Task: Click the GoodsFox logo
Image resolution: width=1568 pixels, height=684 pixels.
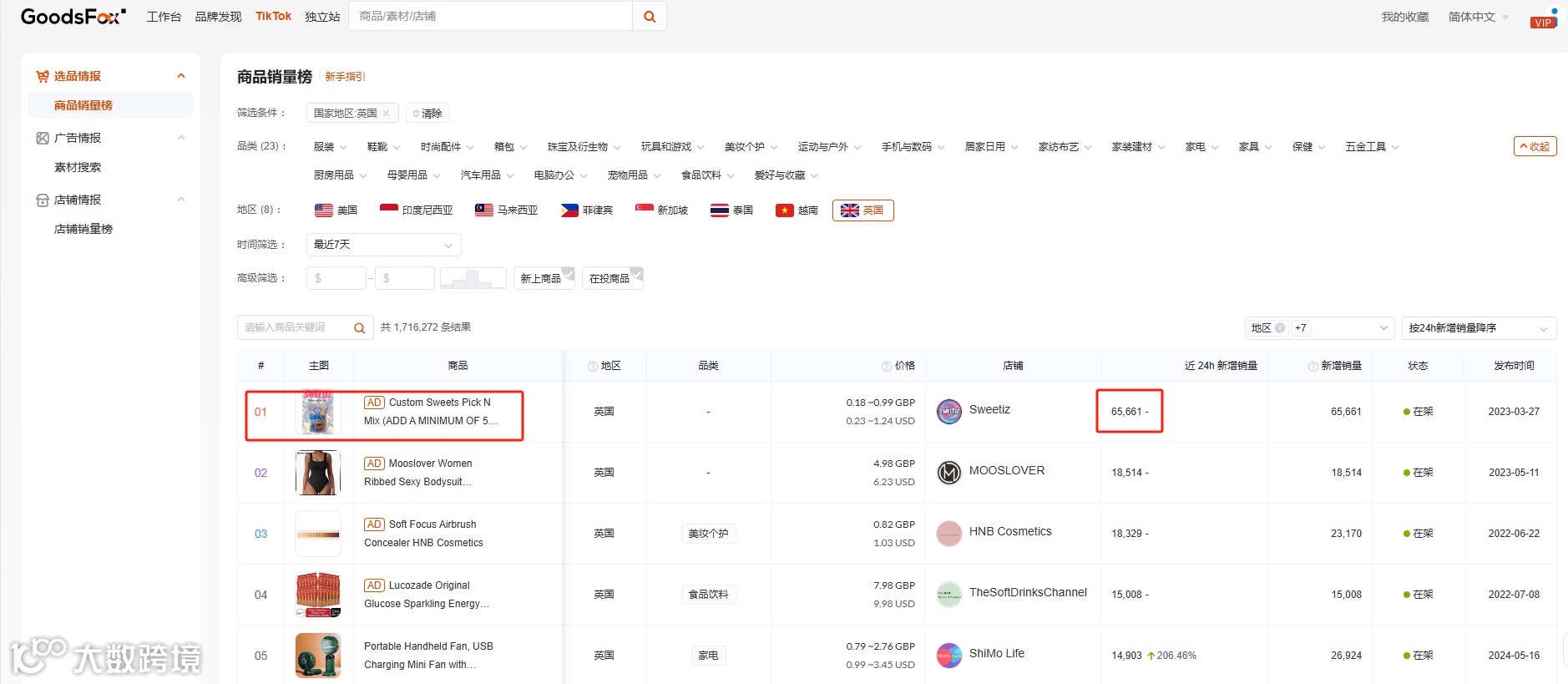Action: tap(73, 16)
